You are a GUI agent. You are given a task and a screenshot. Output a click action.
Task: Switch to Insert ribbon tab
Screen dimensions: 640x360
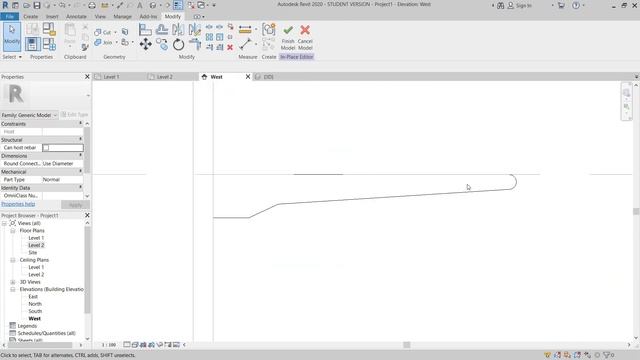[x=52, y=16]
